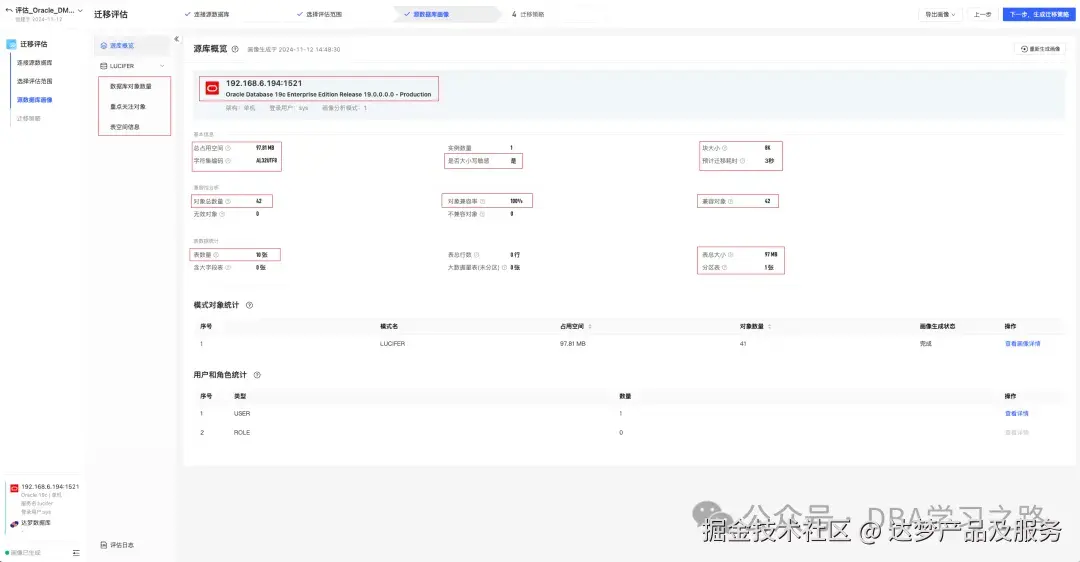1080x562 pixels.
Task: Open 重点关注对象 under LUCIFER
Action: point(128,107)
